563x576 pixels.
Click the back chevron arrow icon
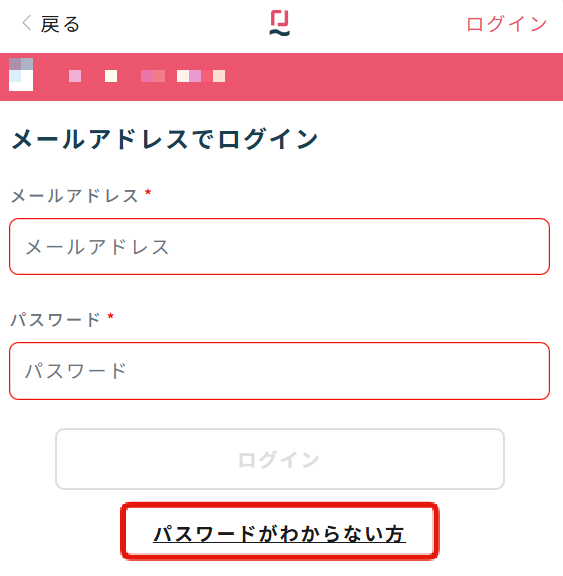26,24
